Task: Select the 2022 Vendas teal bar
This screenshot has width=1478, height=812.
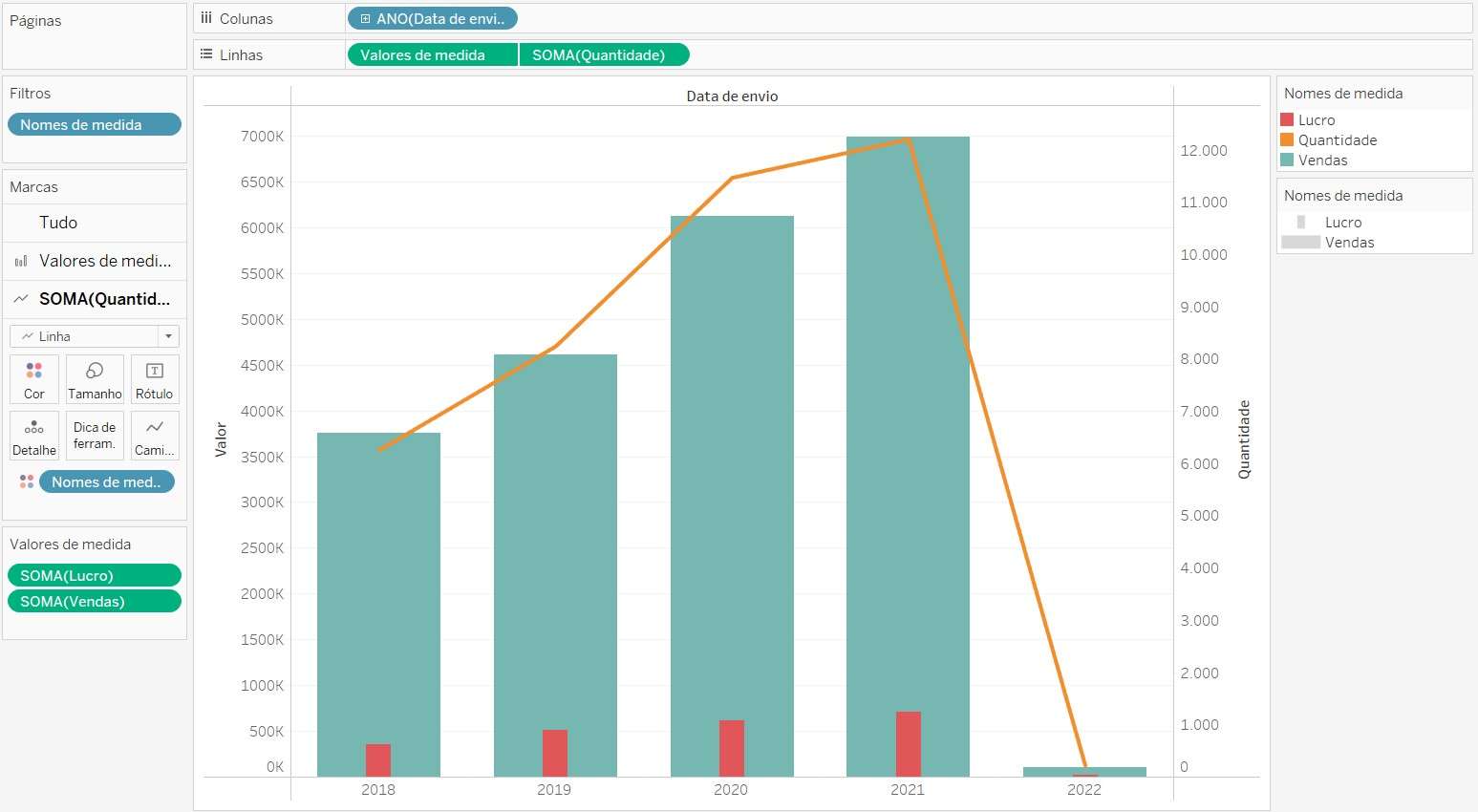Action: pos(1084,770)
